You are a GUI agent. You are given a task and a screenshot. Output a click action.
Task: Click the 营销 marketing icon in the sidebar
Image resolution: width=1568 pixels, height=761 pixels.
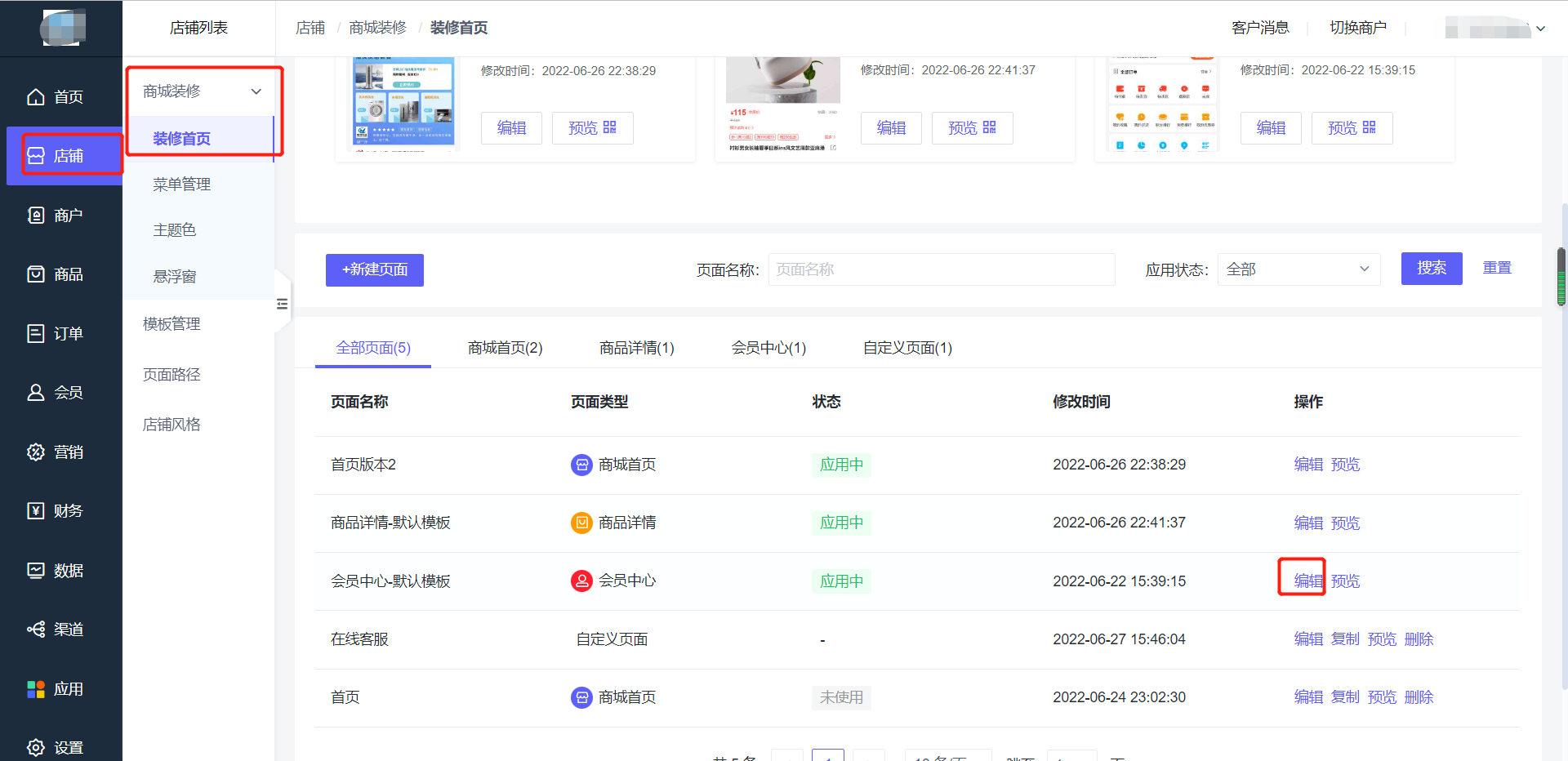pos(36,452)
